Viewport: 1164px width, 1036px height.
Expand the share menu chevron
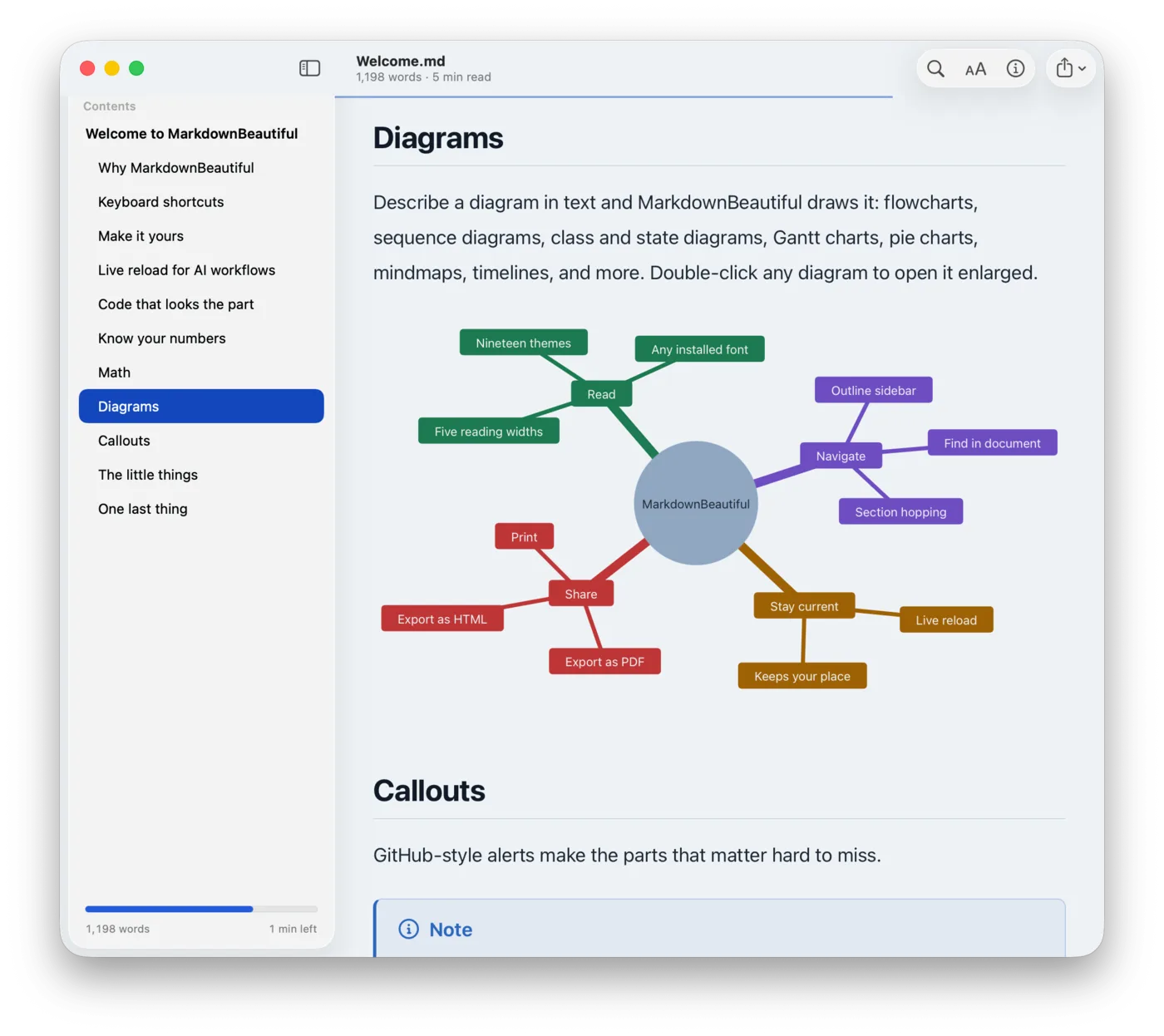pyautogui.click(x=1082, y=69)
